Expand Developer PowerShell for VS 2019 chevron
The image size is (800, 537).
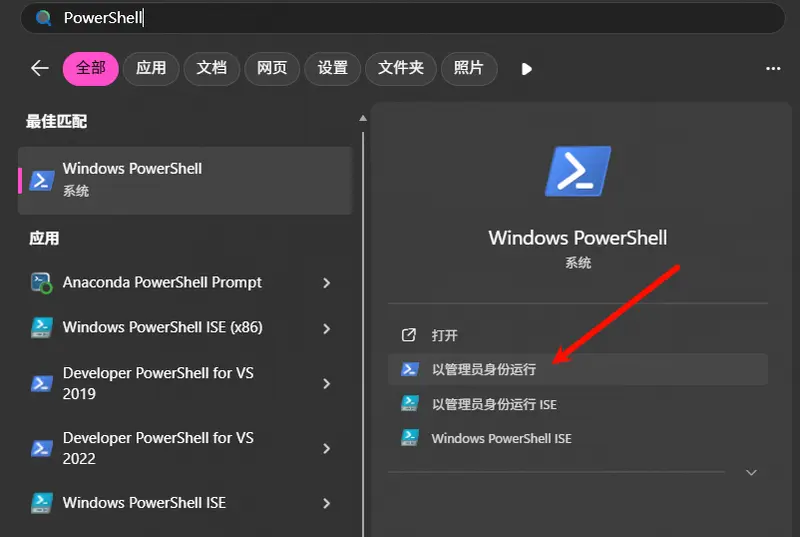click(x=327, y=383)
